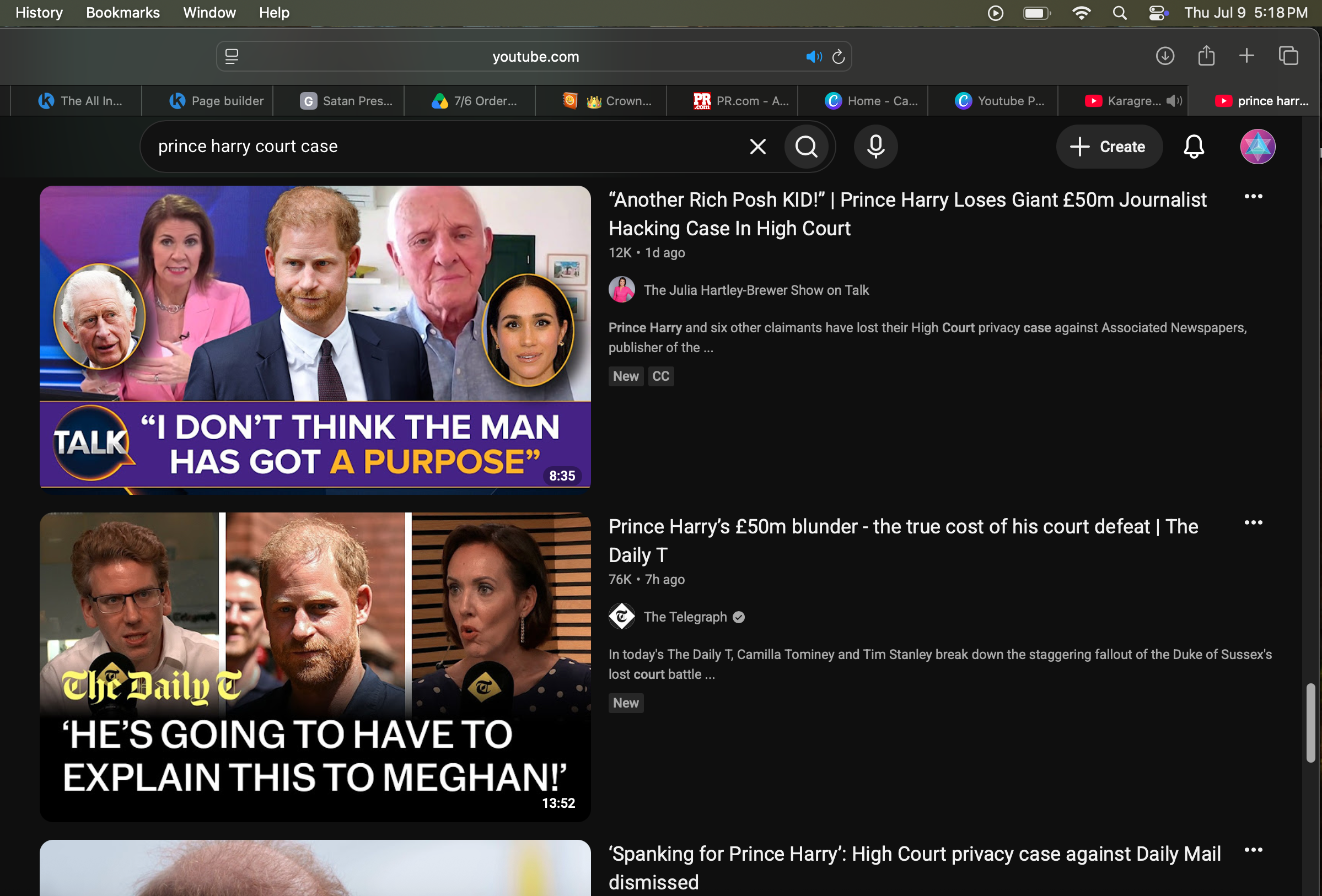Viewport: 1322px width, 896px height.
Task: Open the Safari page menu reader icon
Action: pyautogui.click(x=232, y=57)
